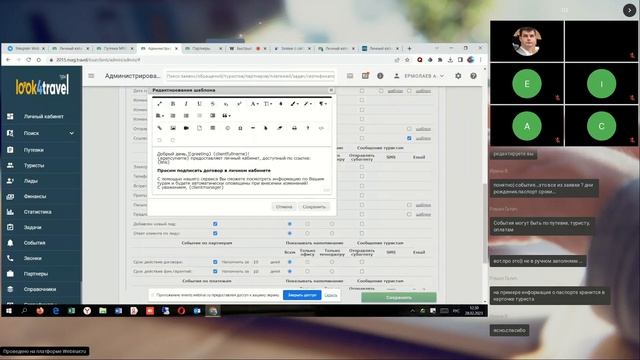Screen dimensions: 640x360
Task: Open the paragraph format dropdown
Action: pos(323,104)
